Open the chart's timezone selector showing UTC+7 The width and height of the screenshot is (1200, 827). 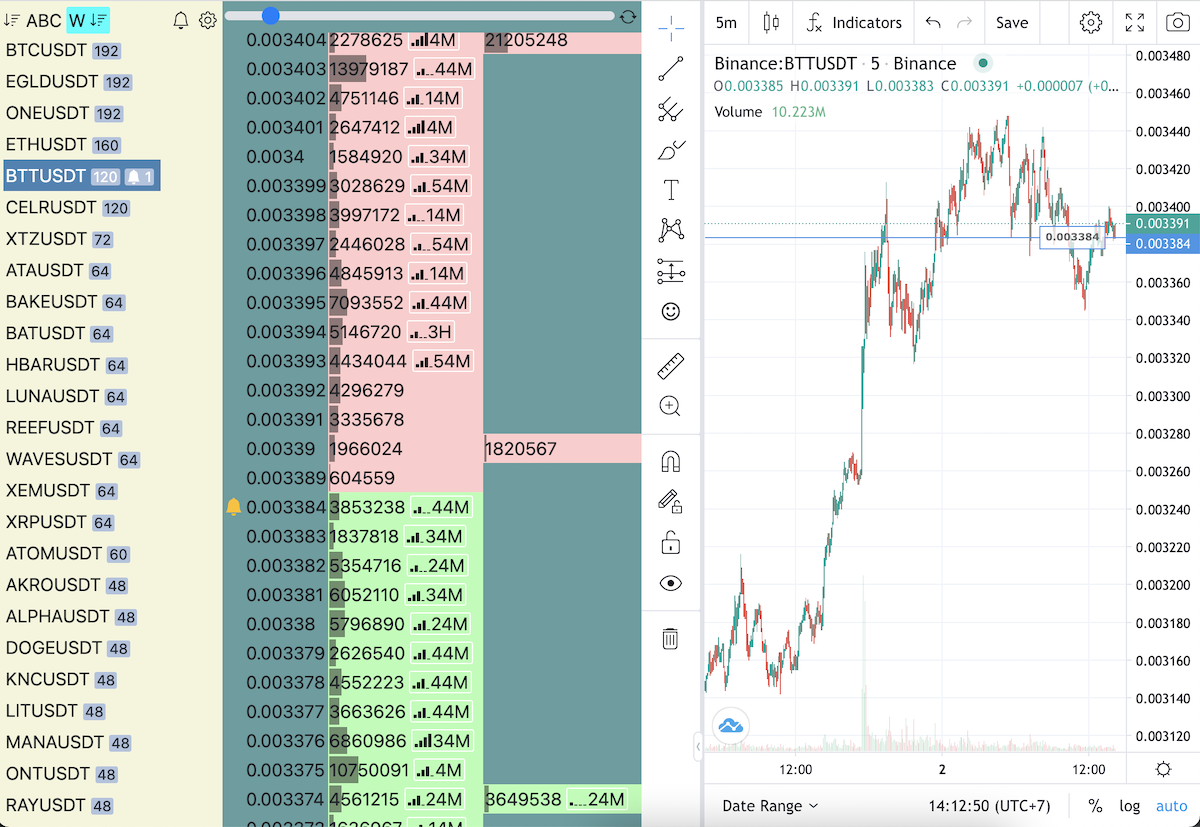tap(991, 805)
